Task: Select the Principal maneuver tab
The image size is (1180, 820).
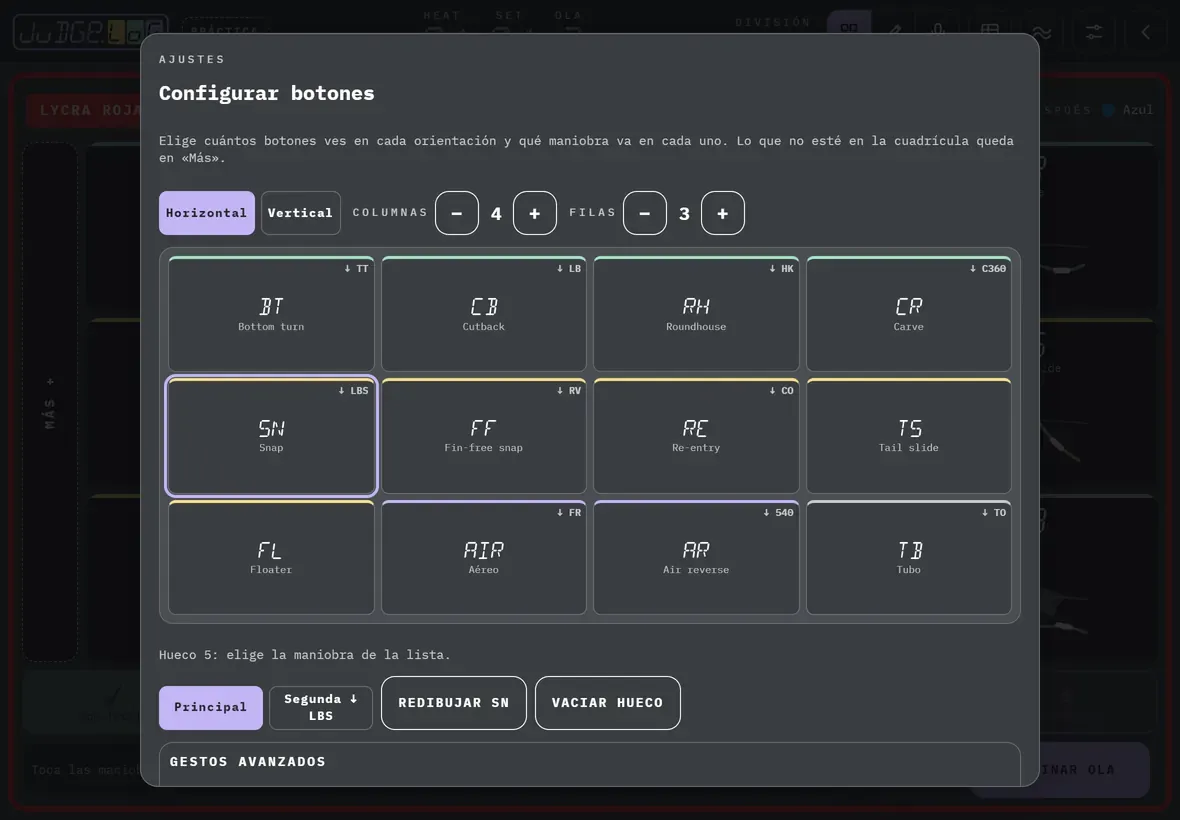Action: (x=211, y=707)
